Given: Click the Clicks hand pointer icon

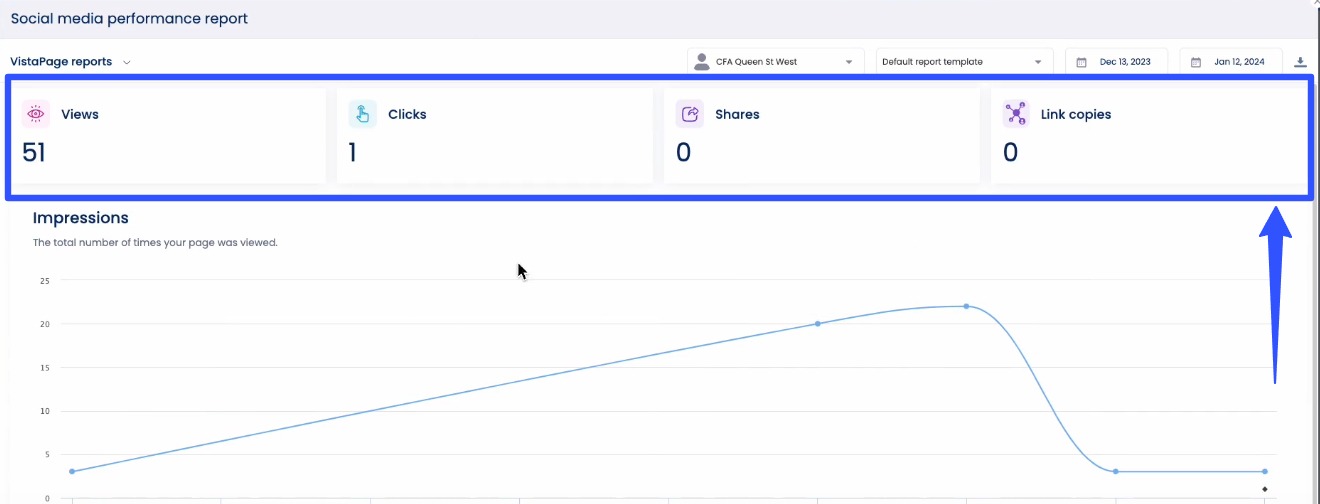Looking at the screenshot, I should click(x=362, y=114).
